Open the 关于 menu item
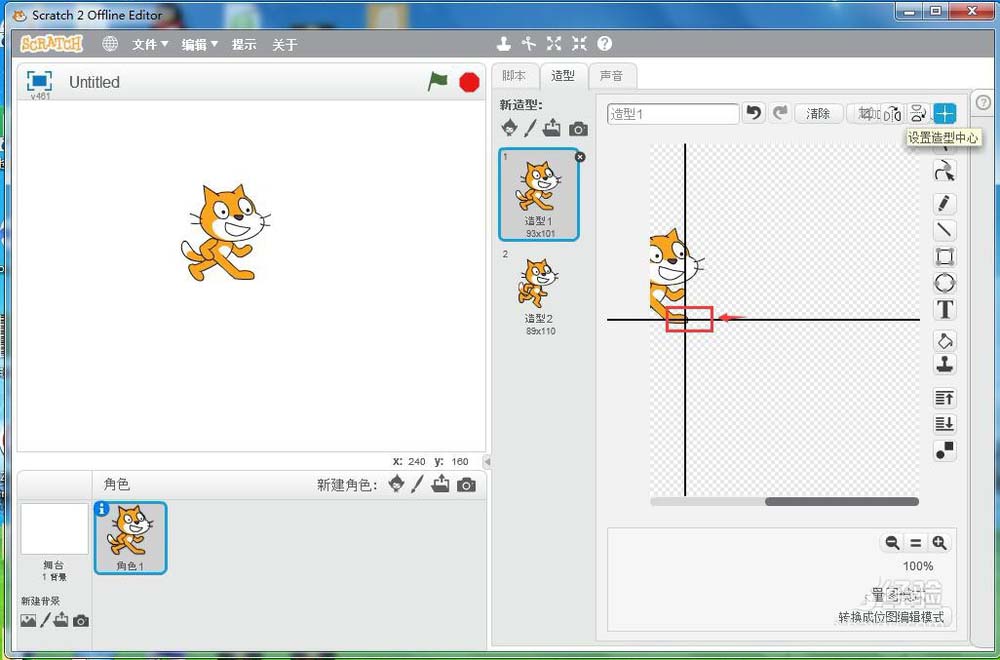 pyautogui.click(x=284, y=44)
